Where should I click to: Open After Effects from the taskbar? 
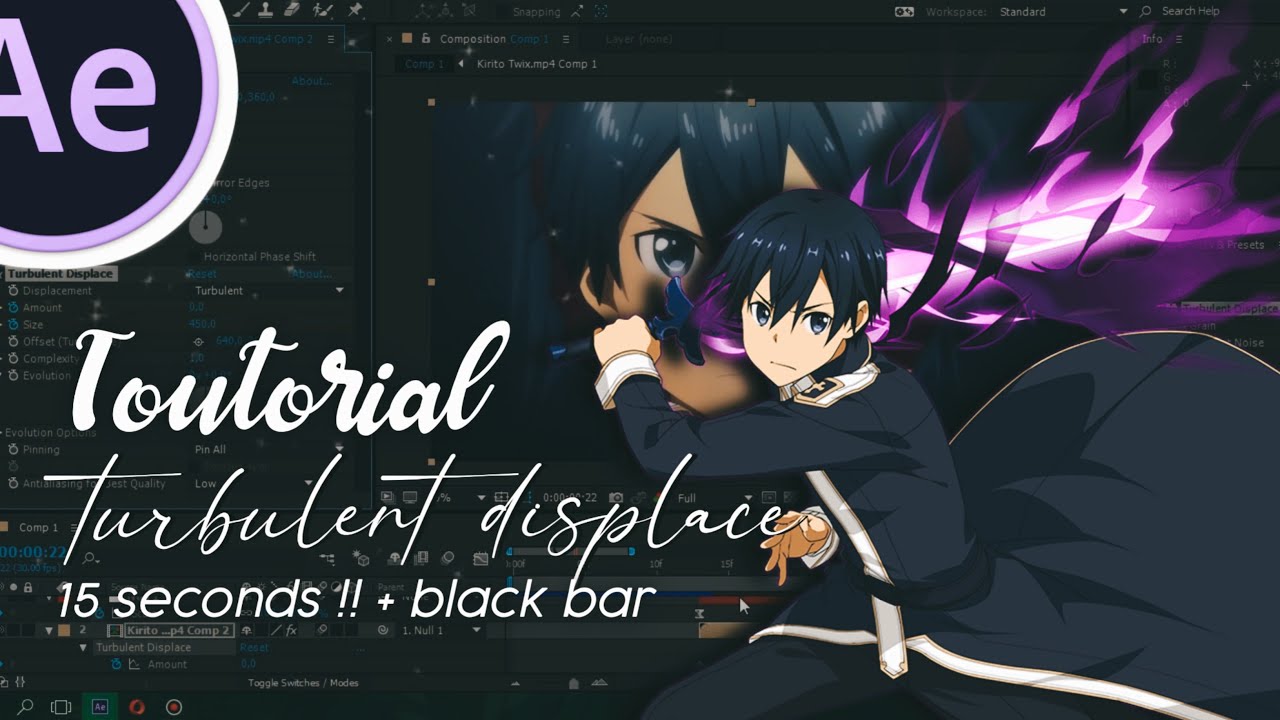100,706
